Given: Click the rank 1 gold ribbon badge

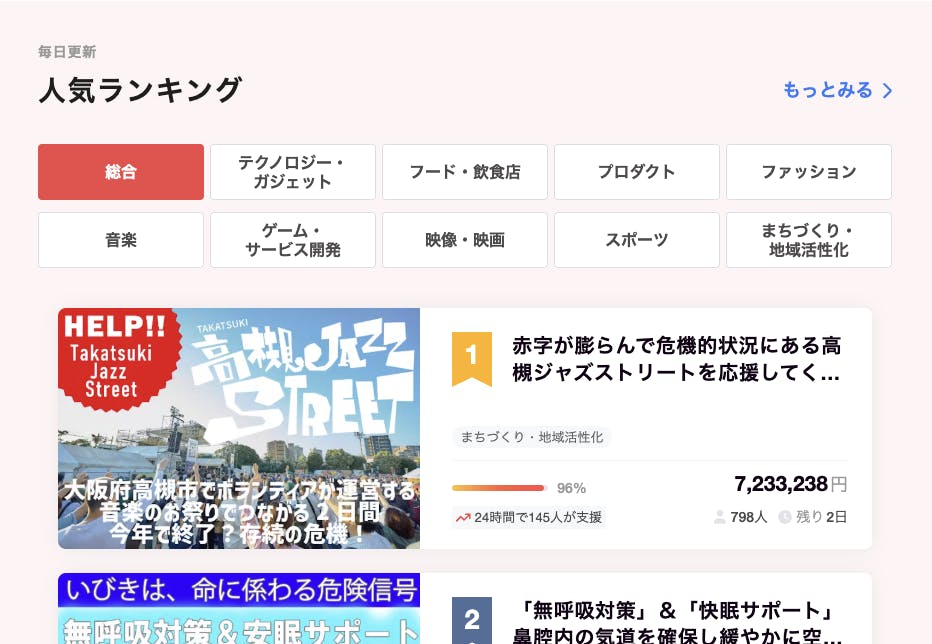Looking at the screenshot, I should [472, 357].
